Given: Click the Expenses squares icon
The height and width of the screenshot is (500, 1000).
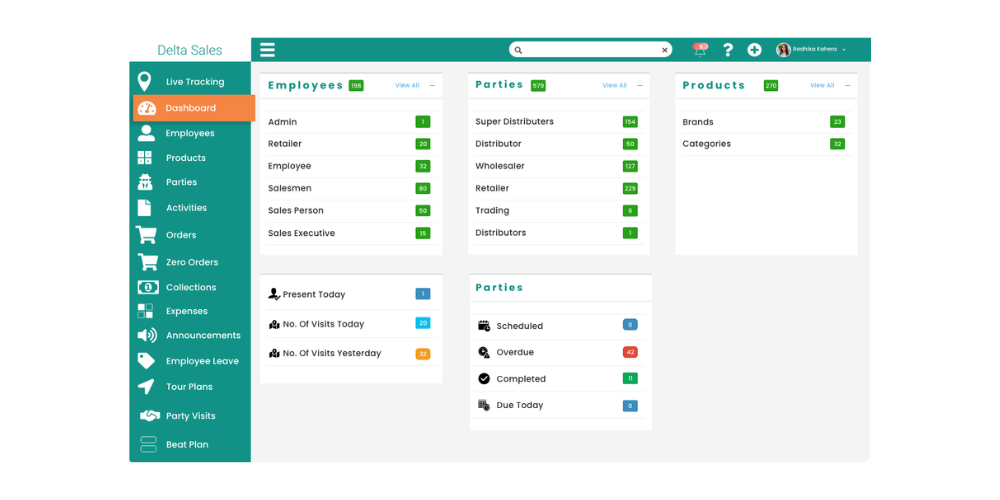Looking at the screenshot, I should [145, 311].
